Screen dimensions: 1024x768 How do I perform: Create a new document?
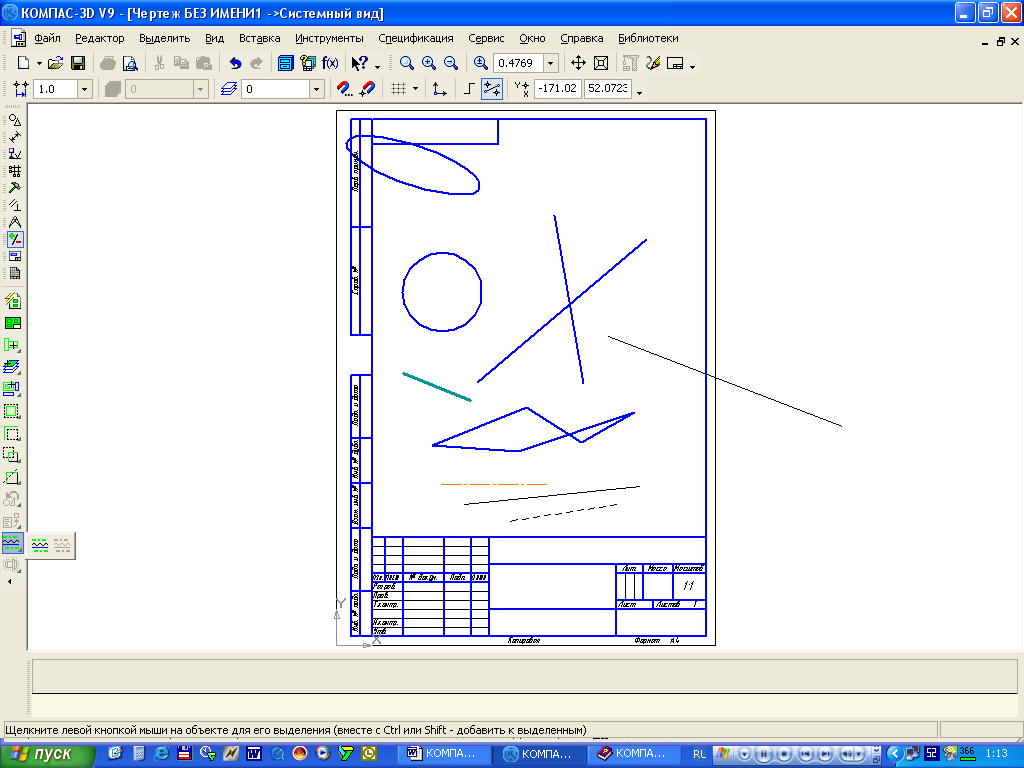pos(23,63)
